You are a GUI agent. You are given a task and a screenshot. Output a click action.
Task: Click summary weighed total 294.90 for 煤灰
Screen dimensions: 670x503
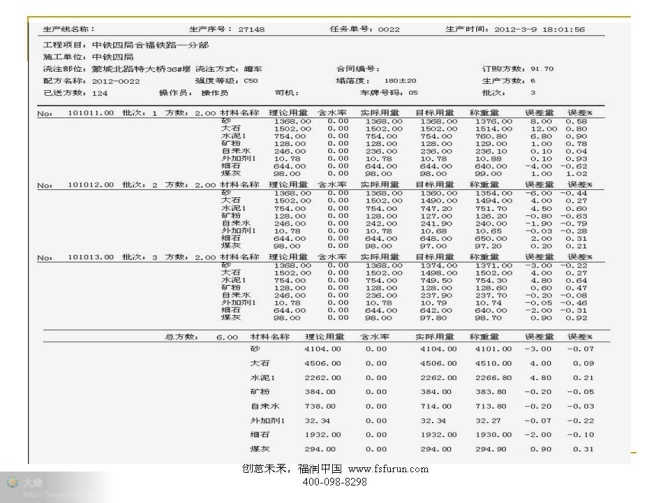491,450
